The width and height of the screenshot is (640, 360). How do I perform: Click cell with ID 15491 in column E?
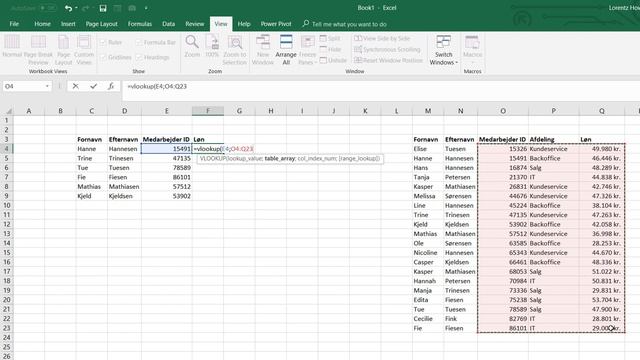(167, 149)
